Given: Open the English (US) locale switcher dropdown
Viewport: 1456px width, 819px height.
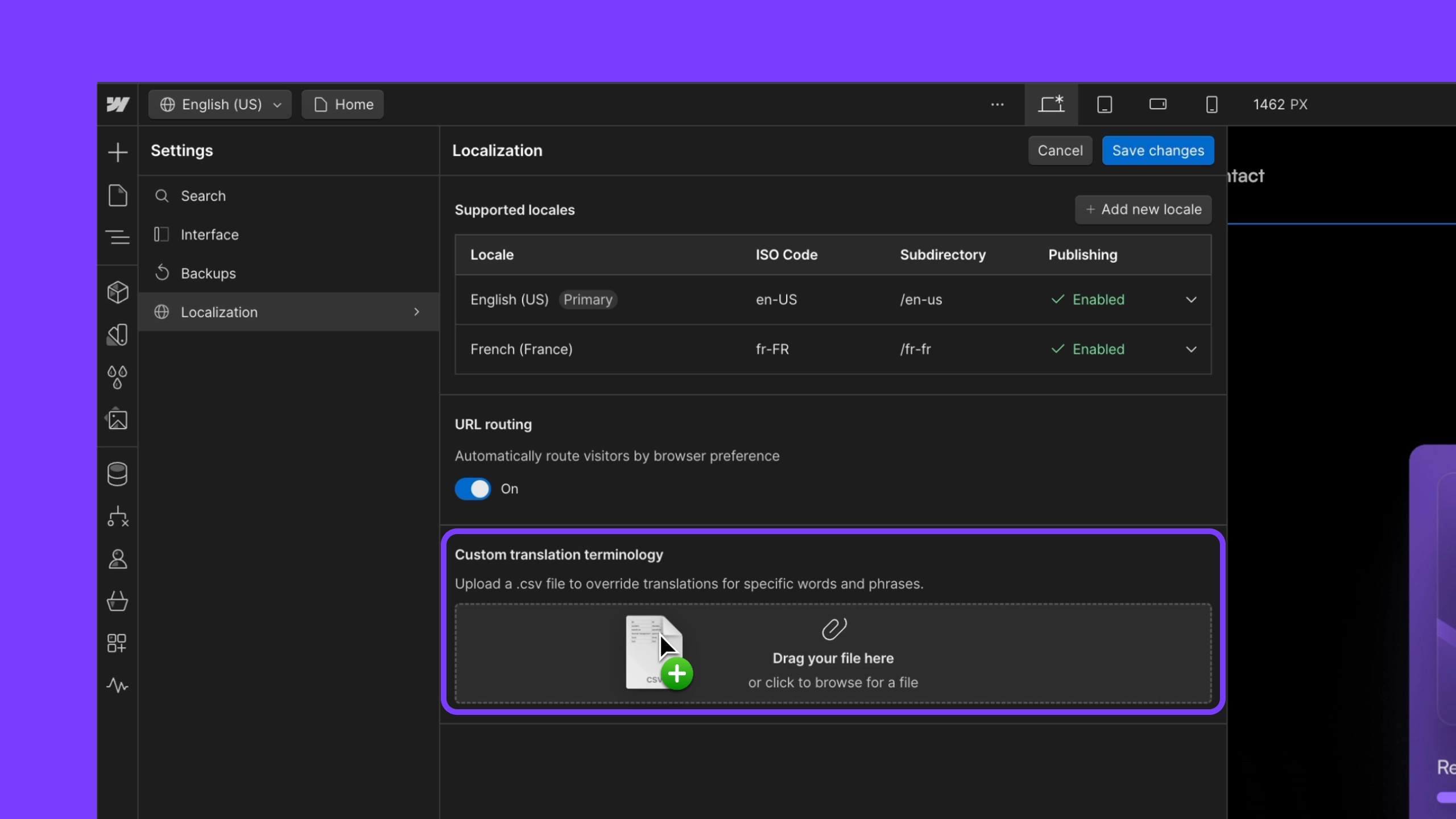Looking at the screenshot, I should [220, 105].
